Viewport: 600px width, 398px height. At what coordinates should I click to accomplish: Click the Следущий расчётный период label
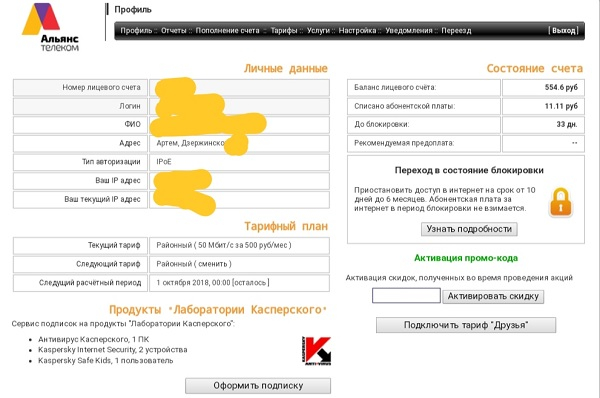pos(90,283)
